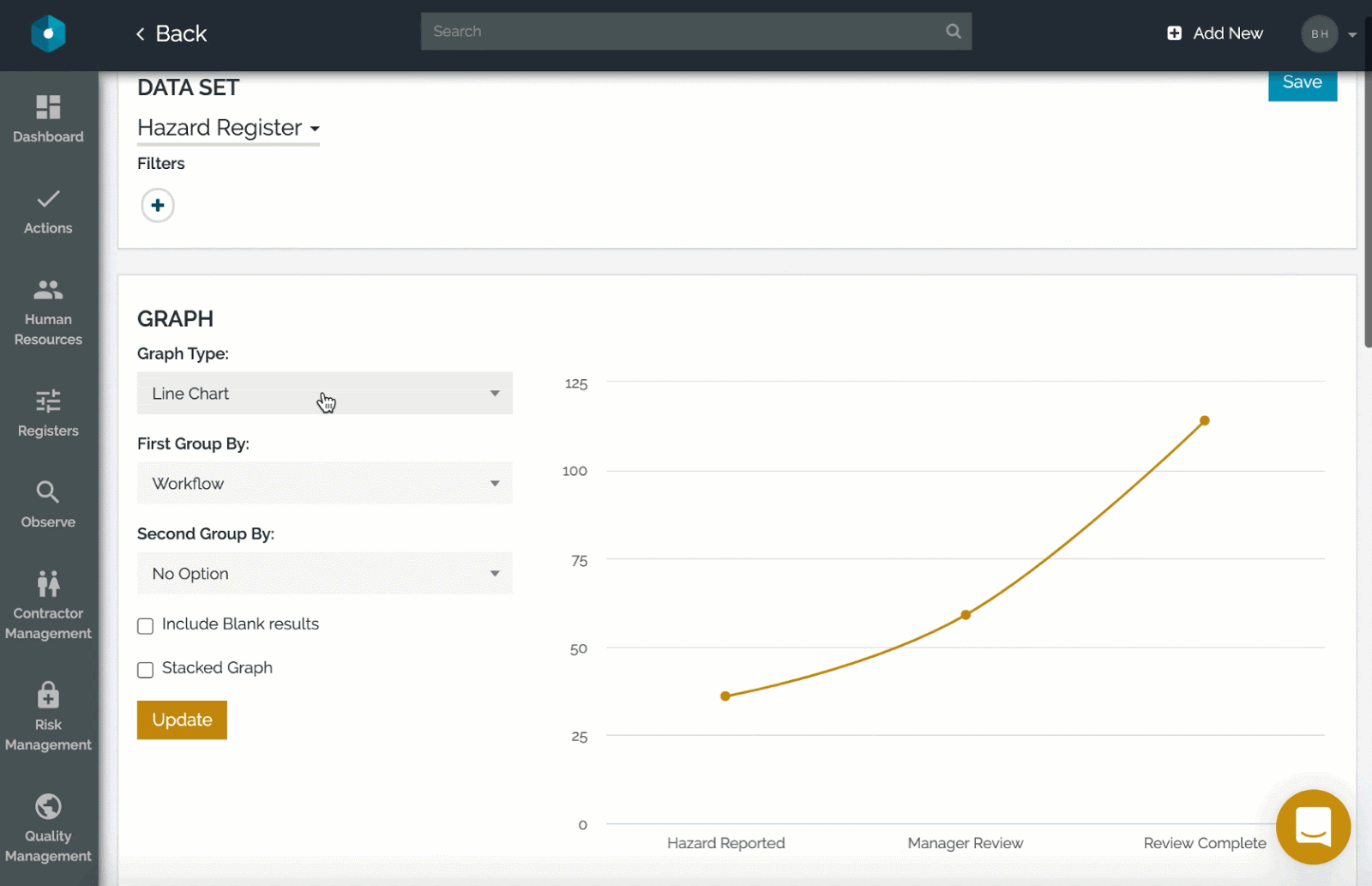This screenshot has height=886, width=1372.
Task: Click the Save button
Action: click(1302, 83)
